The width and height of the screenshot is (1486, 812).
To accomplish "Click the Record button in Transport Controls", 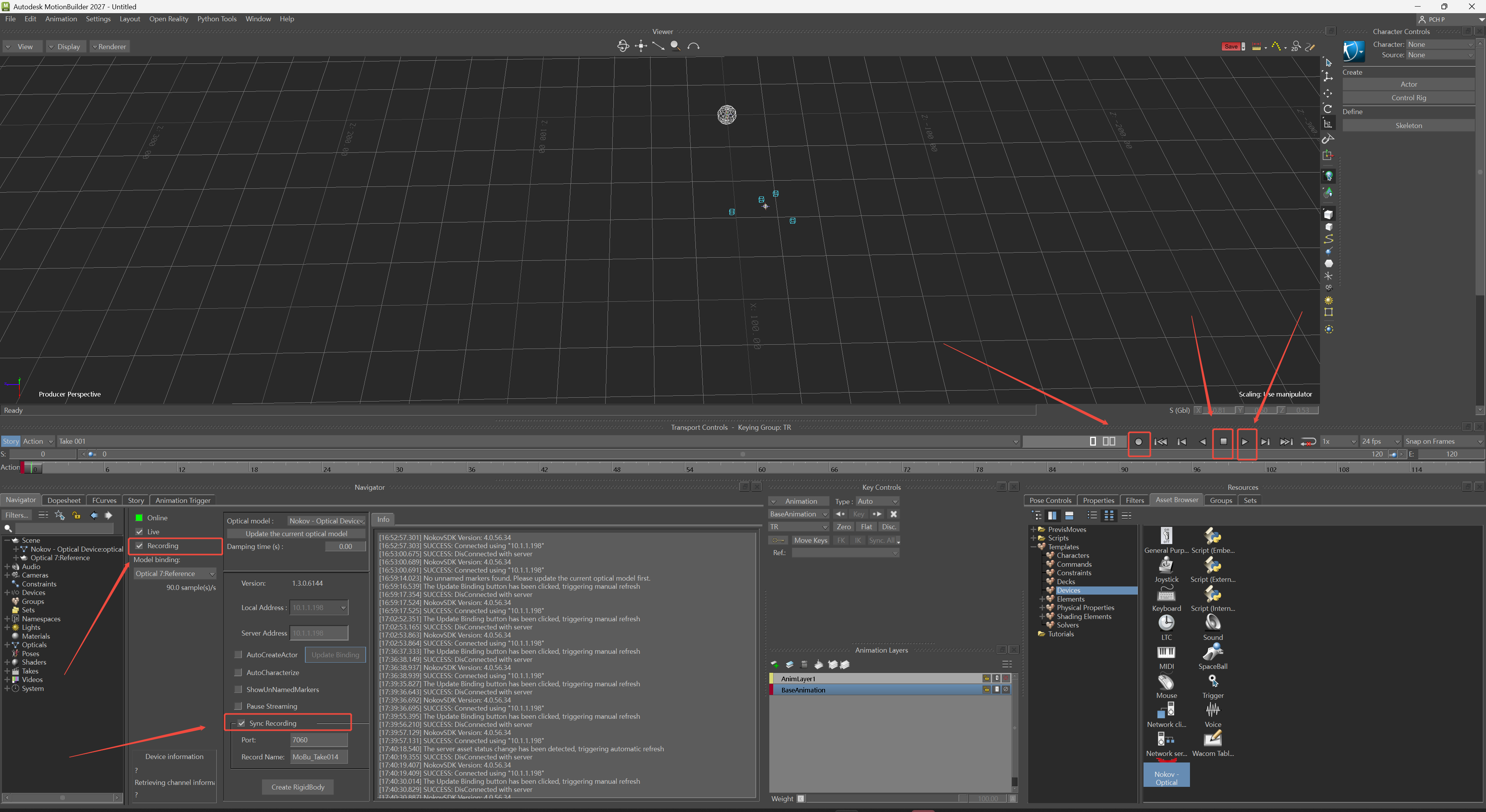I will click(x=1138, y=442).
